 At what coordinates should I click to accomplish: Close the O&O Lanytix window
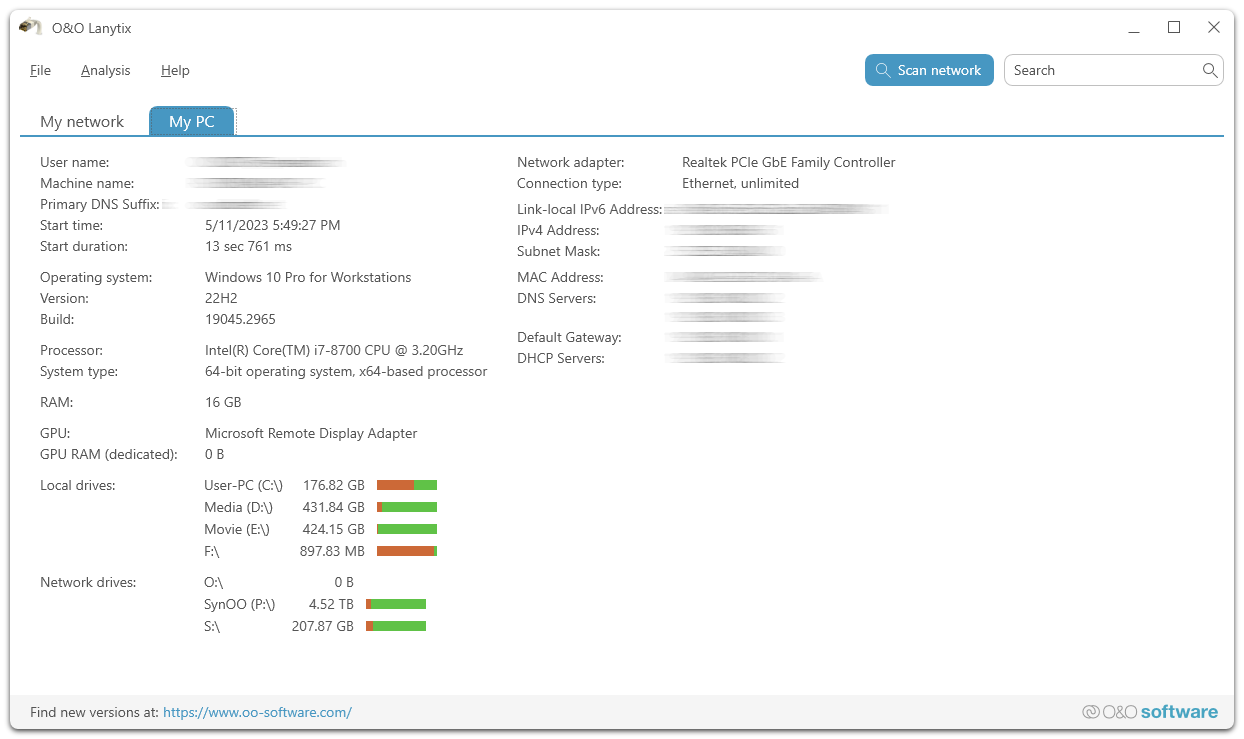click(x=1214, y=28)
